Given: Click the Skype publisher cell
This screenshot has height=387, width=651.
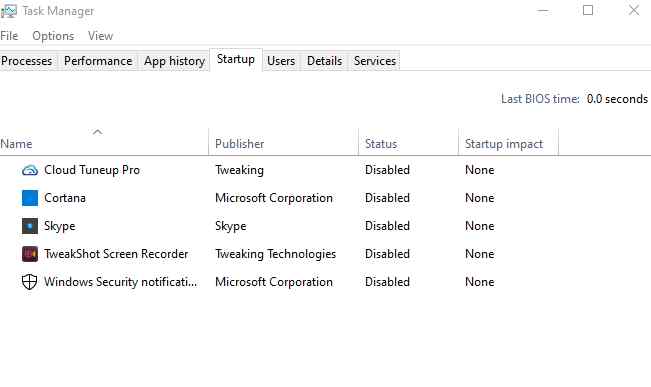Looking at the screenshot, I should point(231,226).
